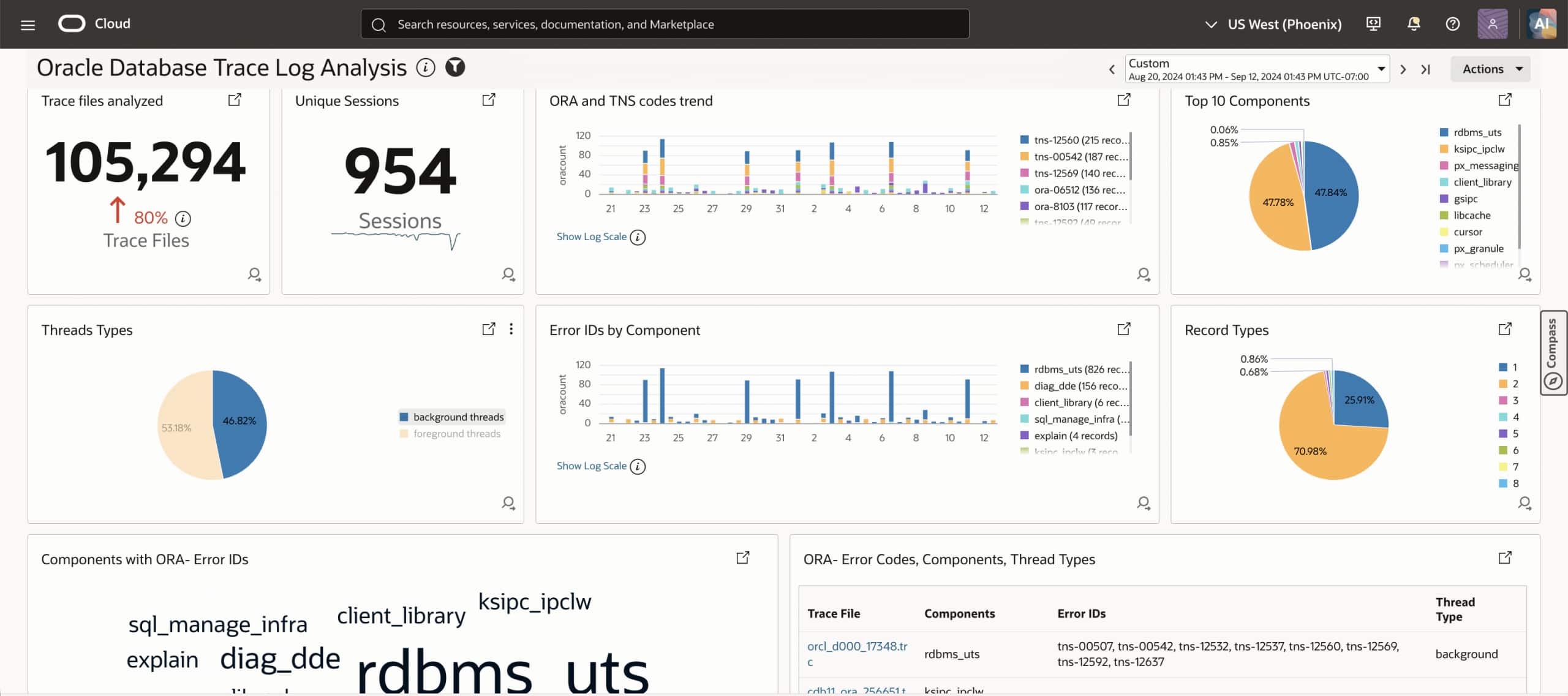Open the Actions dropdown menu
The image size is (1568, 696).
pyautogui.click(x=1490, y=69)
